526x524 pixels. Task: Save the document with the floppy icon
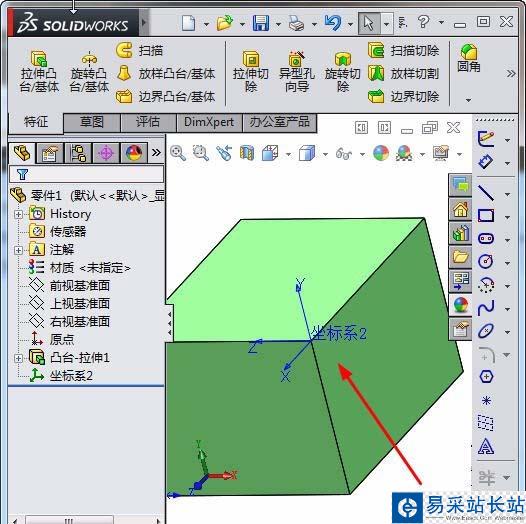click(x=261, y=23)
